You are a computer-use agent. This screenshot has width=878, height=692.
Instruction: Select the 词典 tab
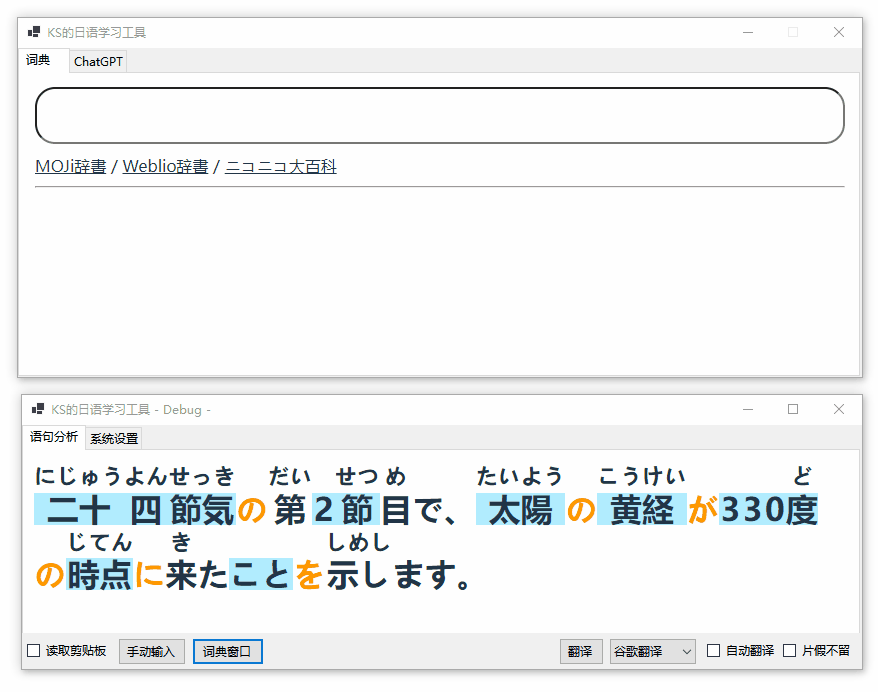(38, 61)
